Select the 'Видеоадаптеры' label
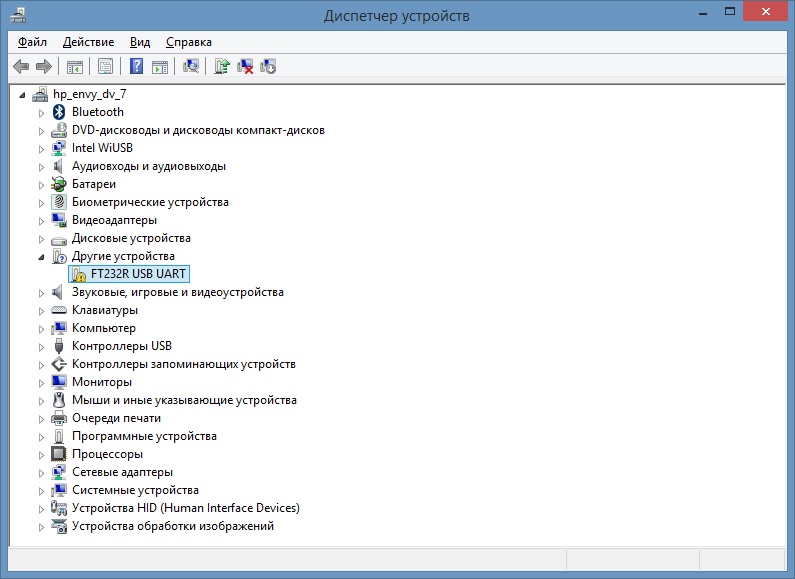The image size is (795, 579). (x=115, y=220)
